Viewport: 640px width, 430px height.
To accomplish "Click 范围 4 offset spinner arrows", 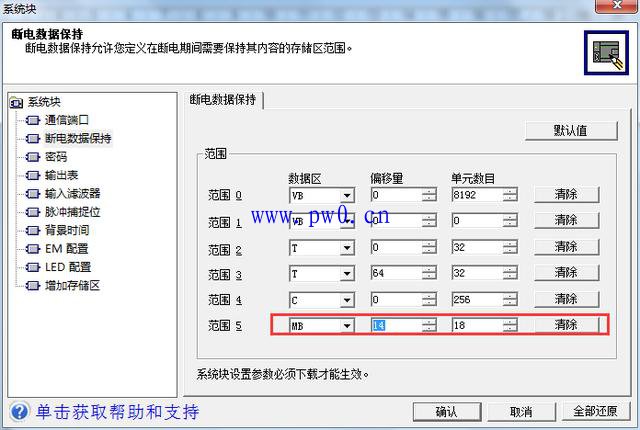I will pos(429,299).
